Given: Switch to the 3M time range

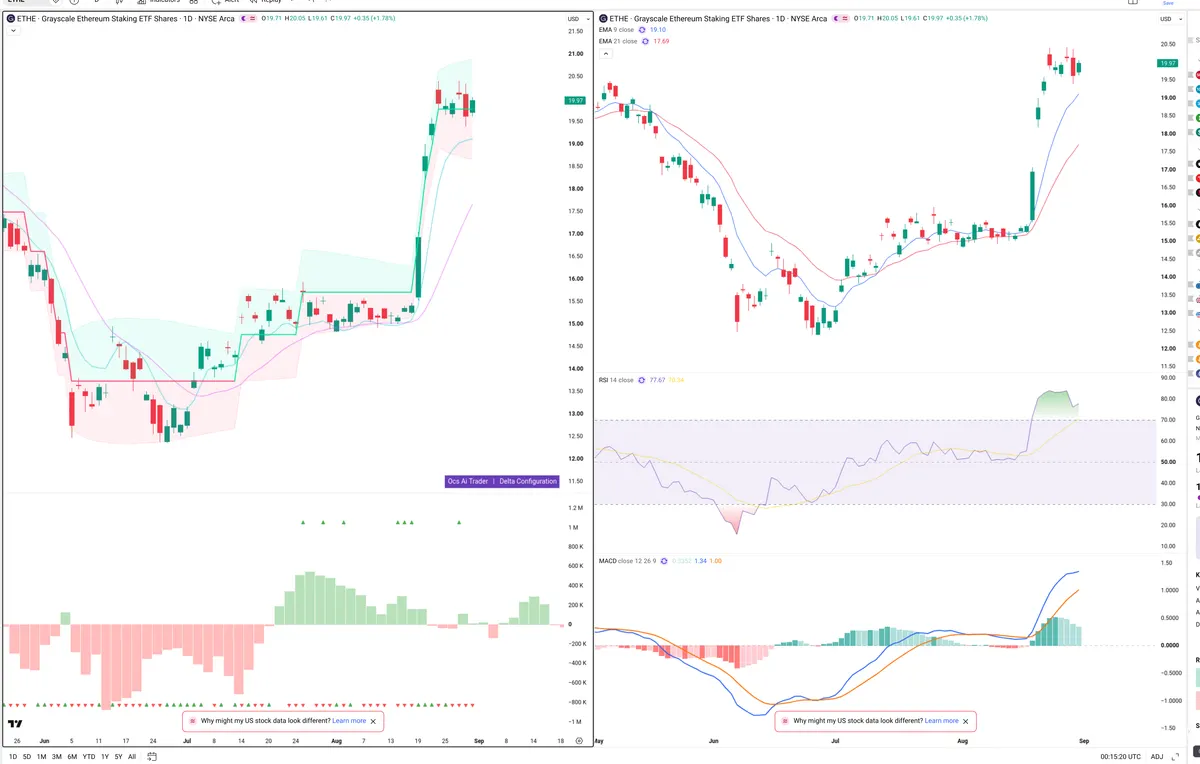Looking at the screenshot, I should [57, 756].
